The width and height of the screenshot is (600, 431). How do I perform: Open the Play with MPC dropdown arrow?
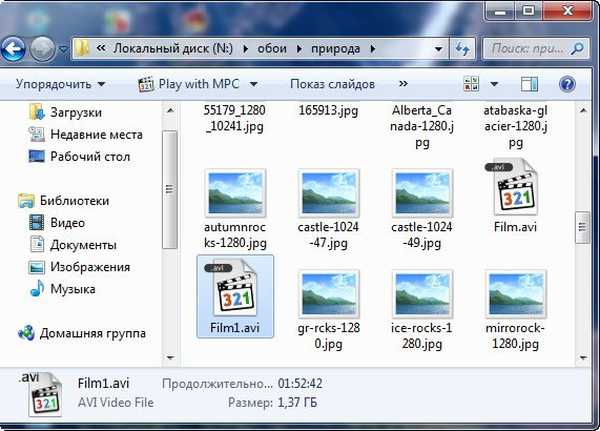[x=253, y=85]
